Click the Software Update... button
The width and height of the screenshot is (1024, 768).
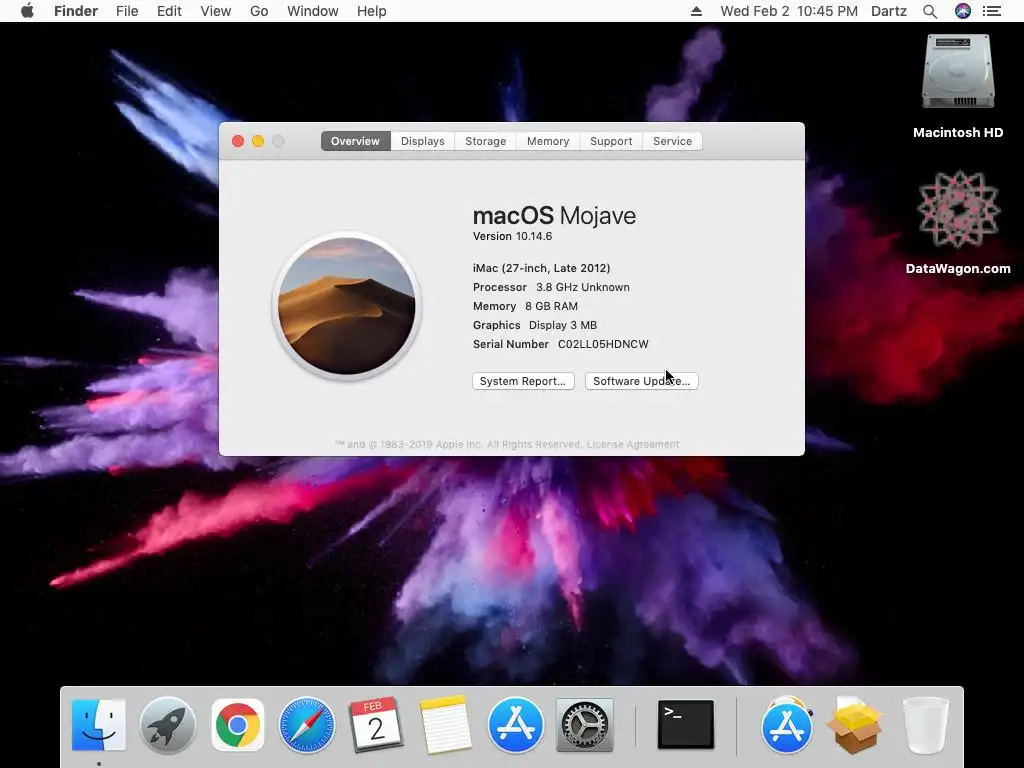(641, 381)
